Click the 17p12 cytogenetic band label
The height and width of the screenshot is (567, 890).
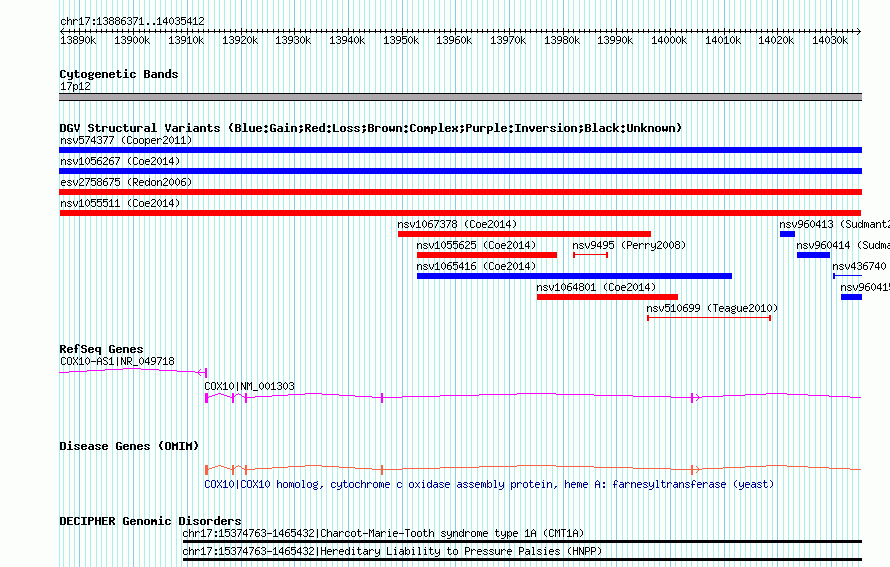pyautogui.click(x=75, y=87)
